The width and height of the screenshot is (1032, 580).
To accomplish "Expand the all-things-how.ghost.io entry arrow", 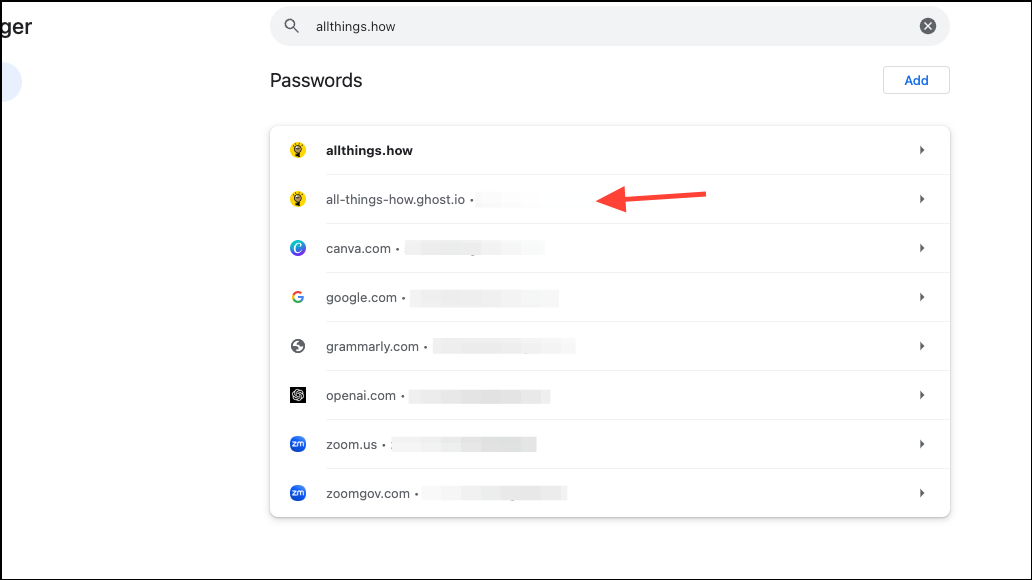I will point(922,199).
